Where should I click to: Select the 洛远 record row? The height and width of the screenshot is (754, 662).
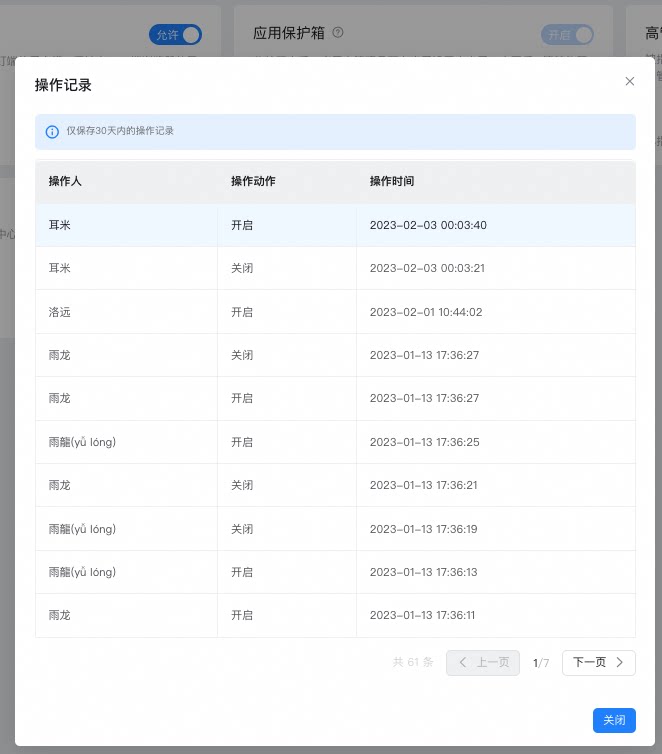336,312
